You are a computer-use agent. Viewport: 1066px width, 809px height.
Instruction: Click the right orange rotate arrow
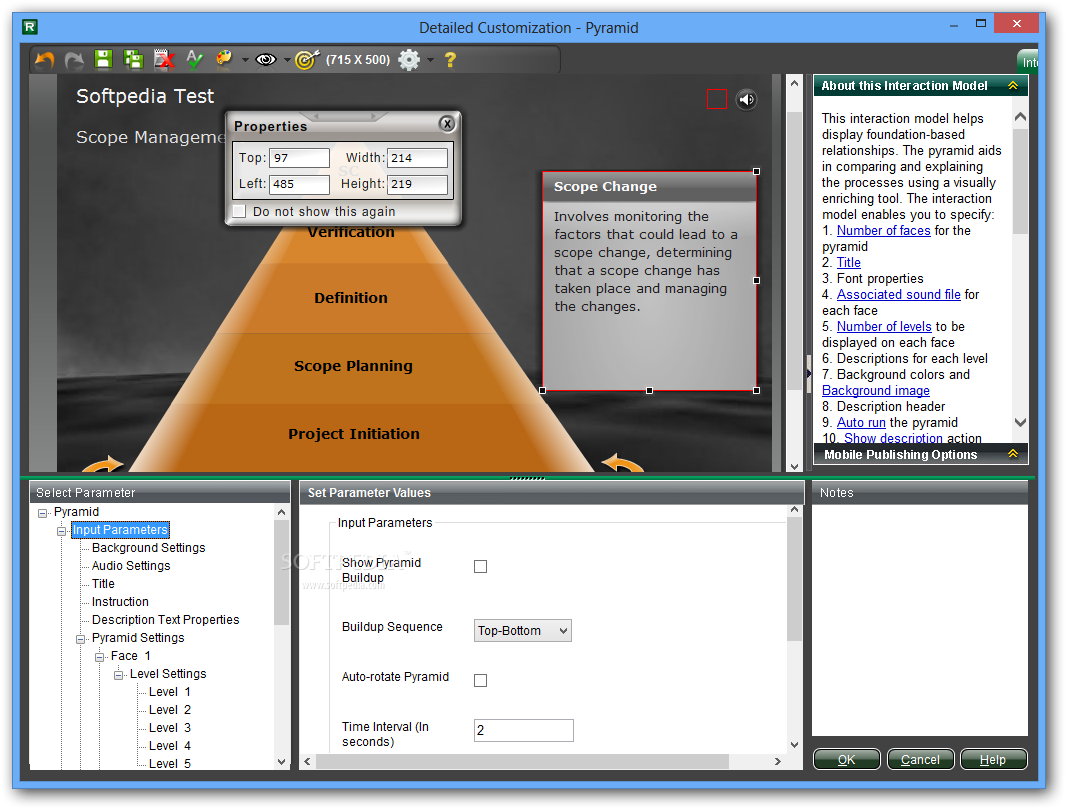tap(623, 463)
